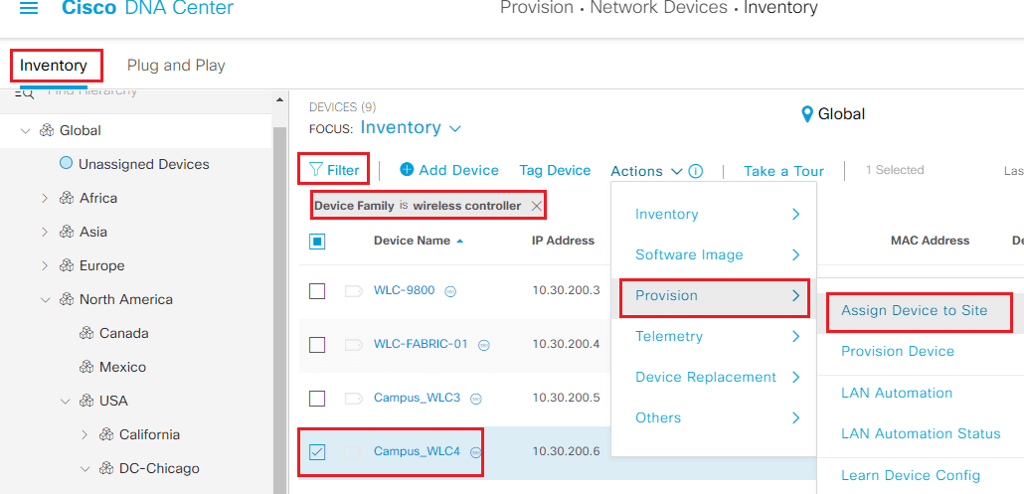1024x494 pixels.
Task: Expand the California tree node
Action: pos(84,435)
